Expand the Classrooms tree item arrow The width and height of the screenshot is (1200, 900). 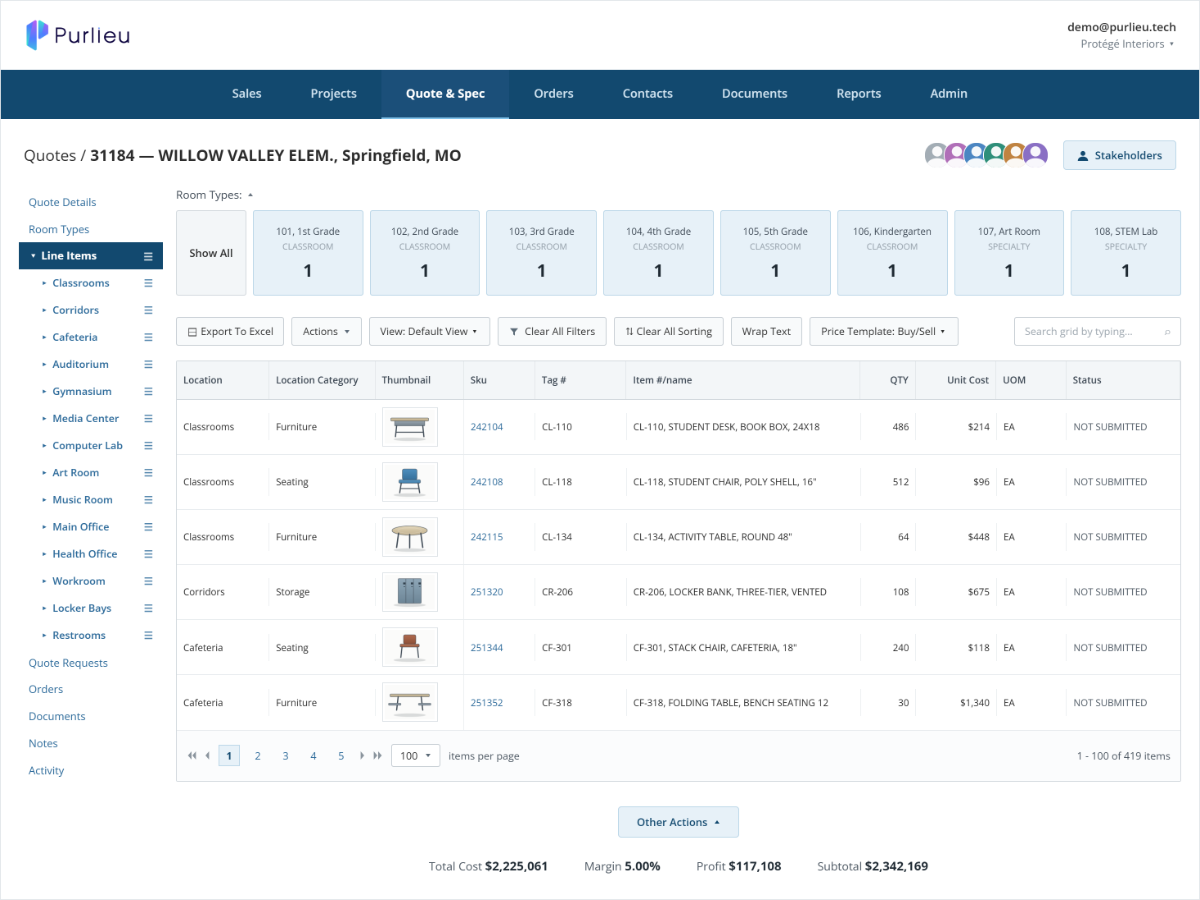click(44, 283)
